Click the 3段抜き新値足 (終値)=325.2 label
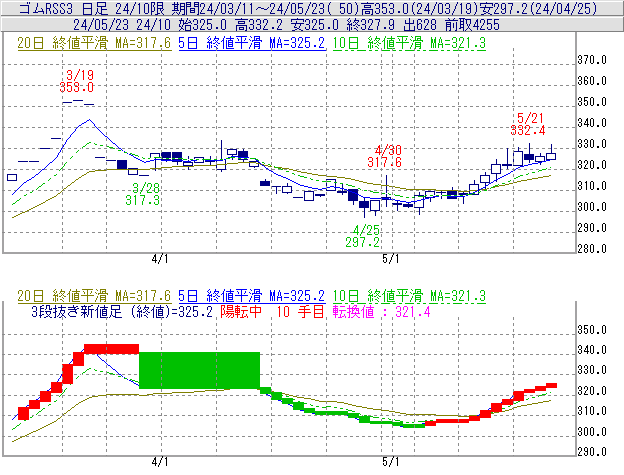The height and width of the screenshot is (475, 624). coord(122,311)
